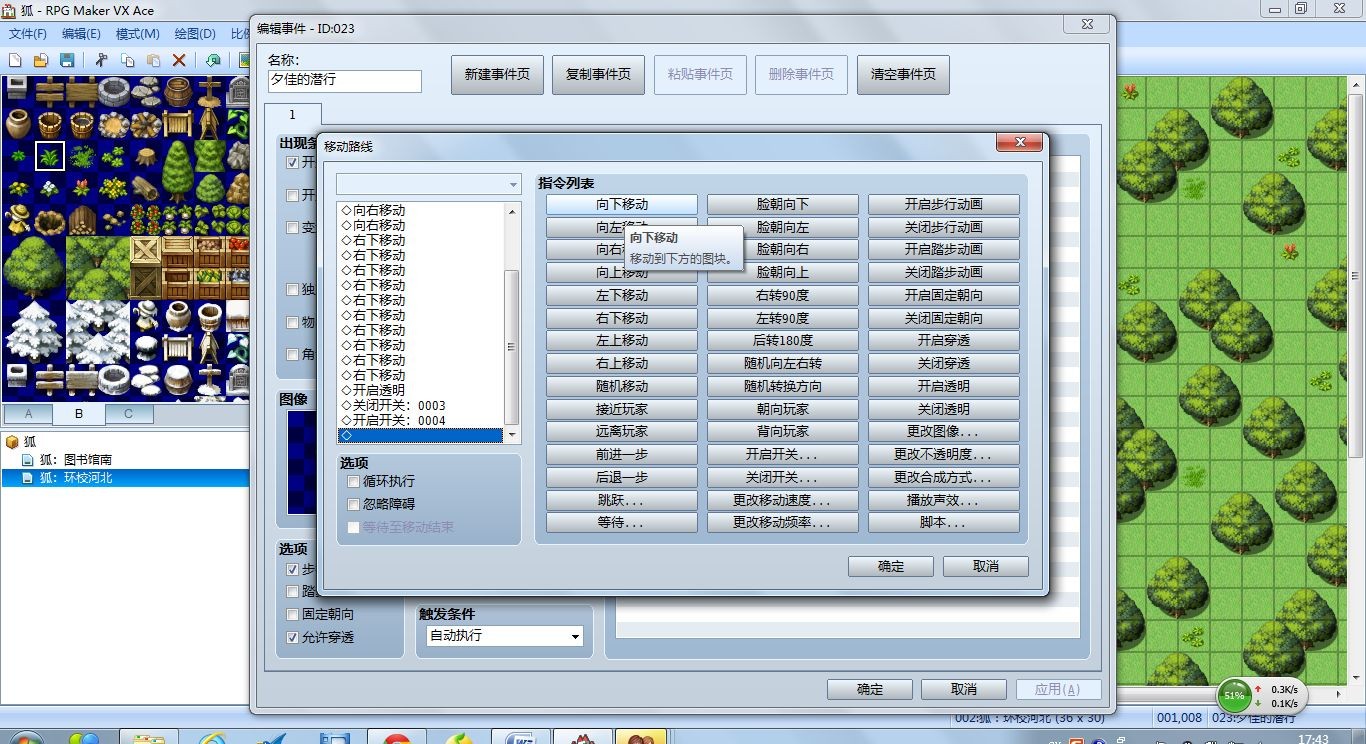The height and width of the screenshot is (744, 1366).
Task: Click the 脚本... command button
Action: [x=943, y=523]
